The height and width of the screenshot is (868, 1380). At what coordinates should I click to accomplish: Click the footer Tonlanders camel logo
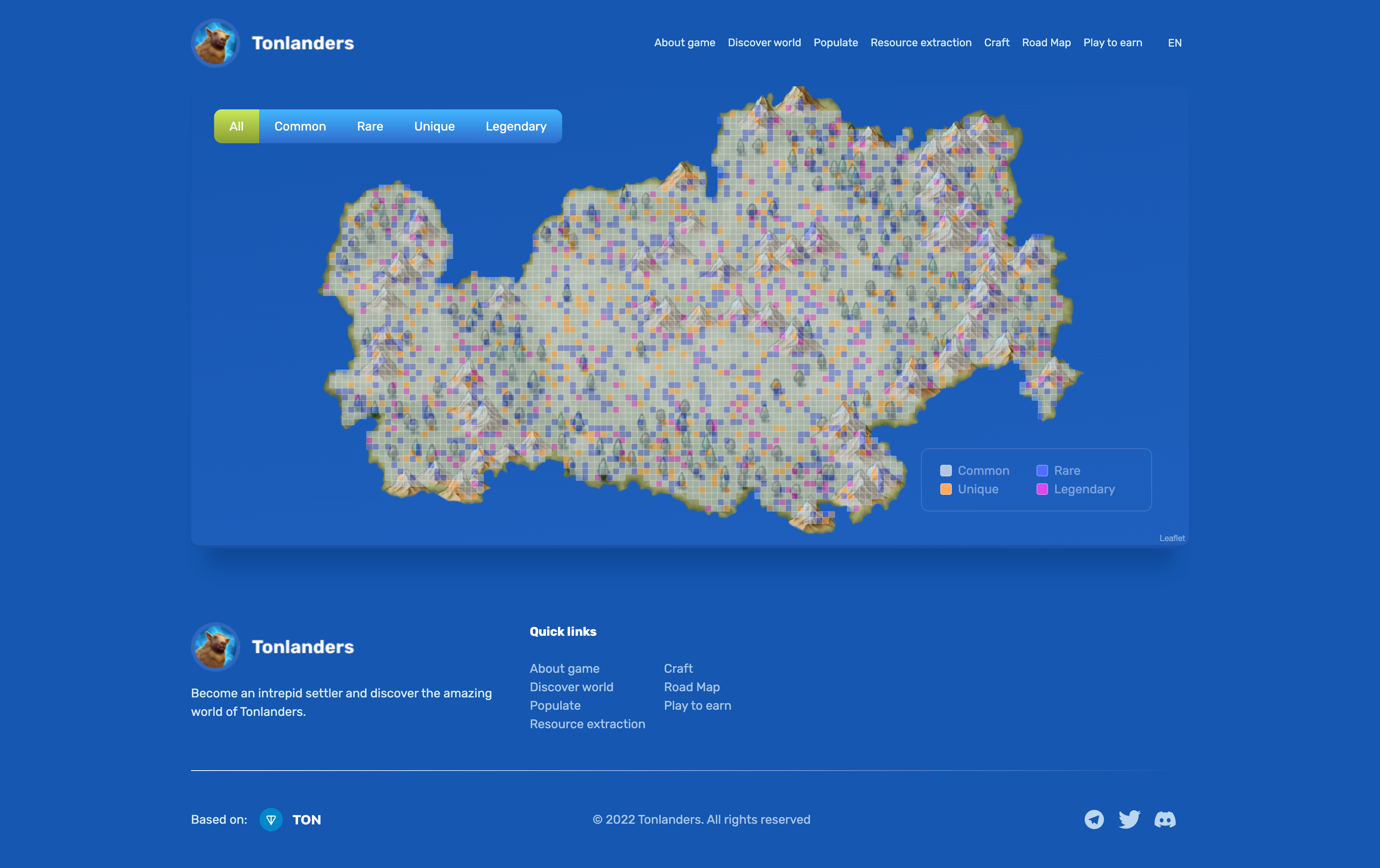click(x=216, y=647)
